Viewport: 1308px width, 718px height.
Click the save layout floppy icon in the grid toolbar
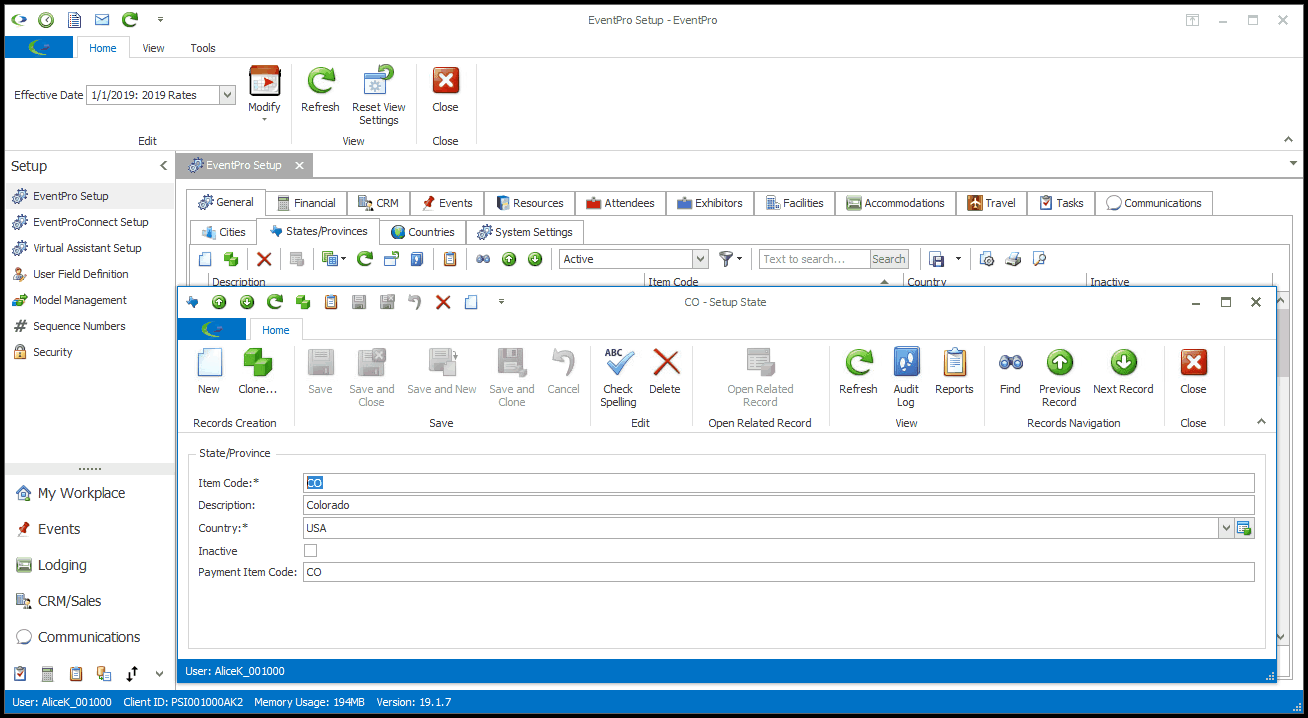click(937, 259)
